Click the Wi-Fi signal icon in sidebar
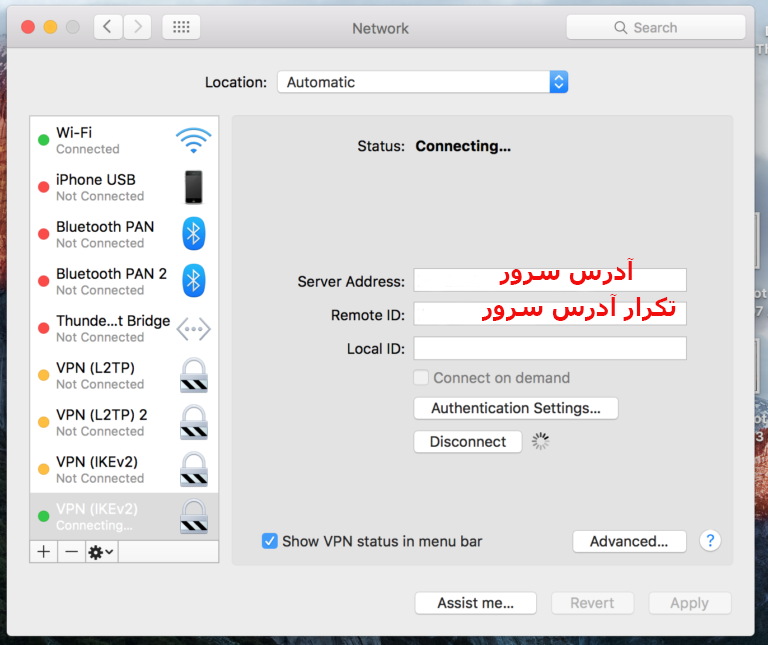The width and height of the screenshot is (768, 645). 193,140
